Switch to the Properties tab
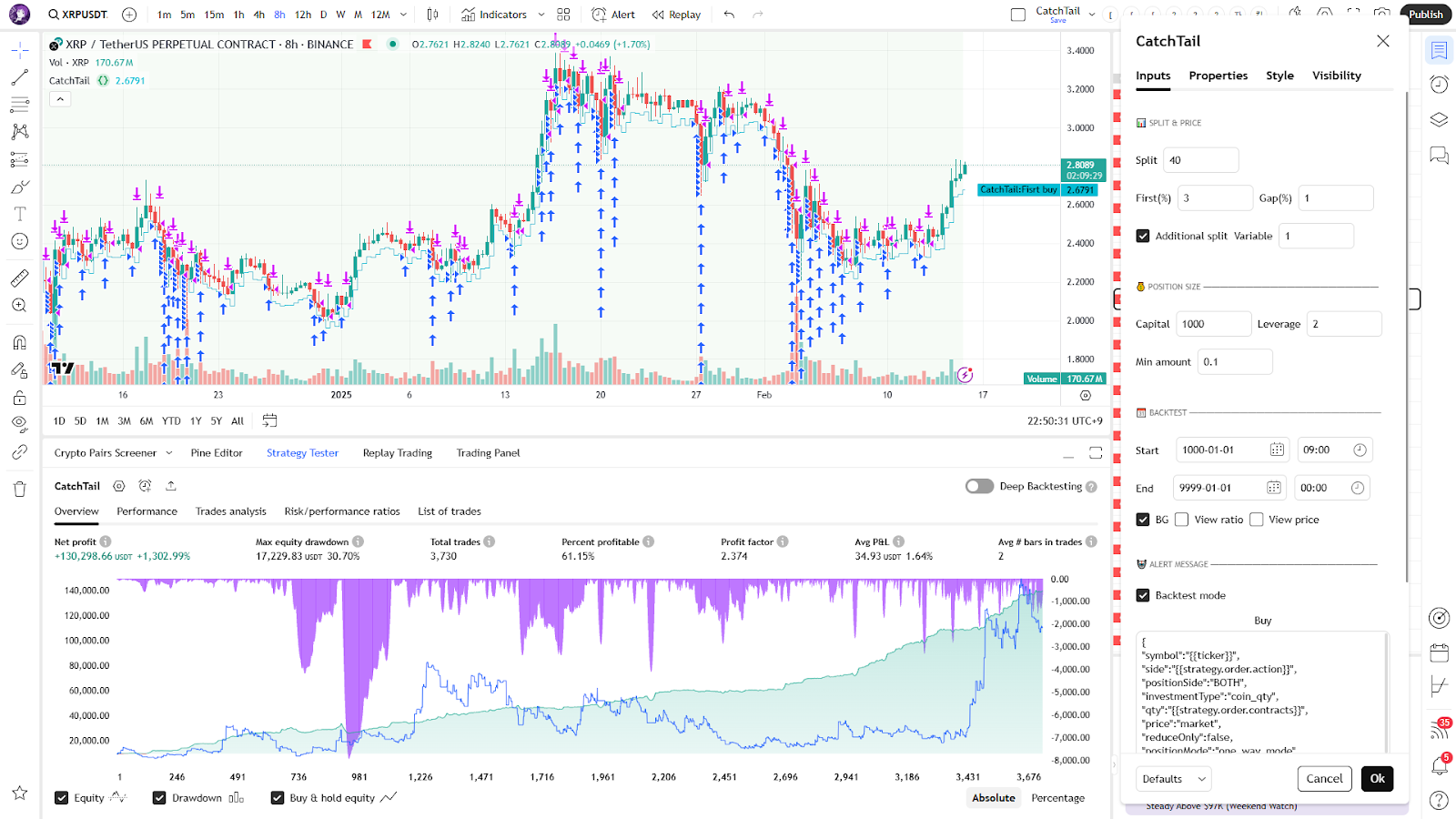The image size is (1456, 819). coord(1218,76)
